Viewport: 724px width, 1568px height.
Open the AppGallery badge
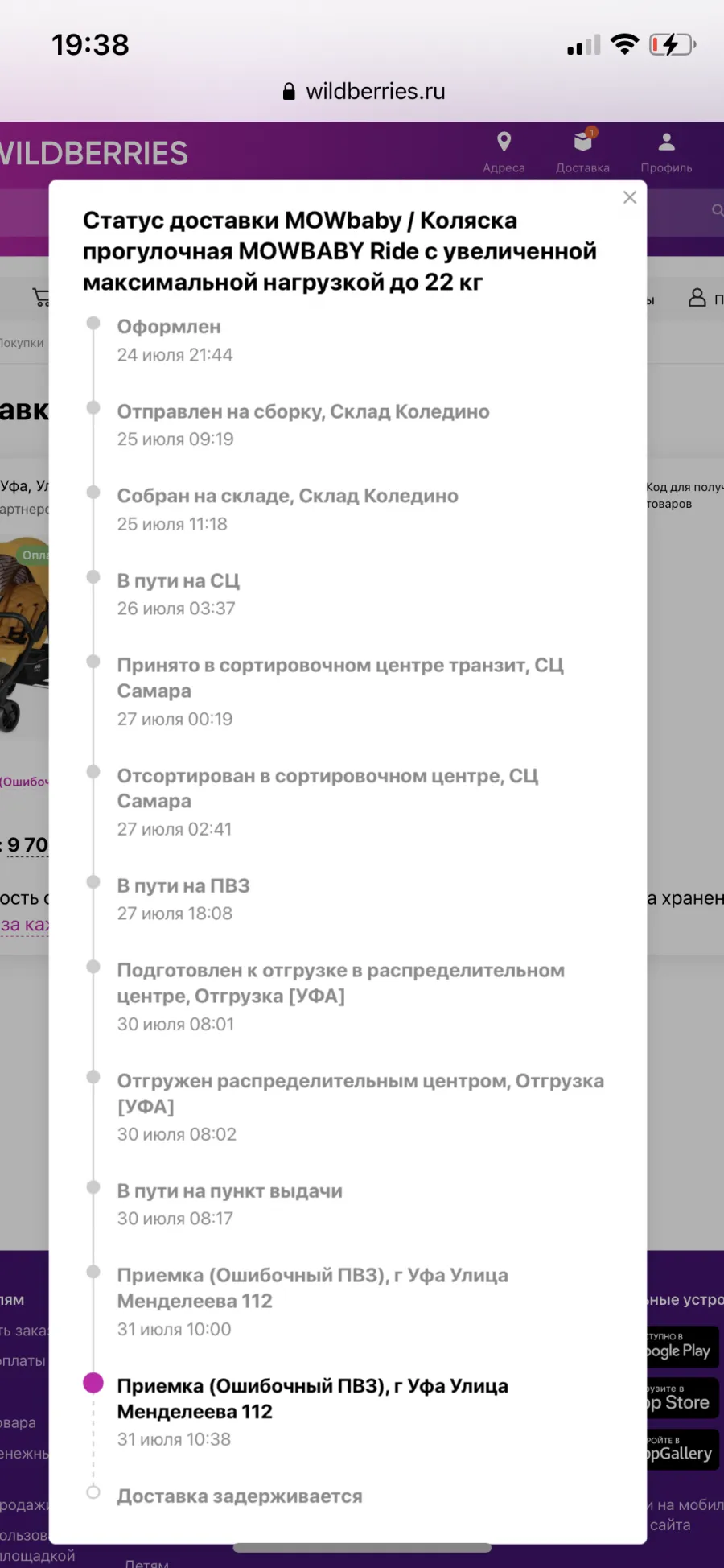(x=683, y=1450)
